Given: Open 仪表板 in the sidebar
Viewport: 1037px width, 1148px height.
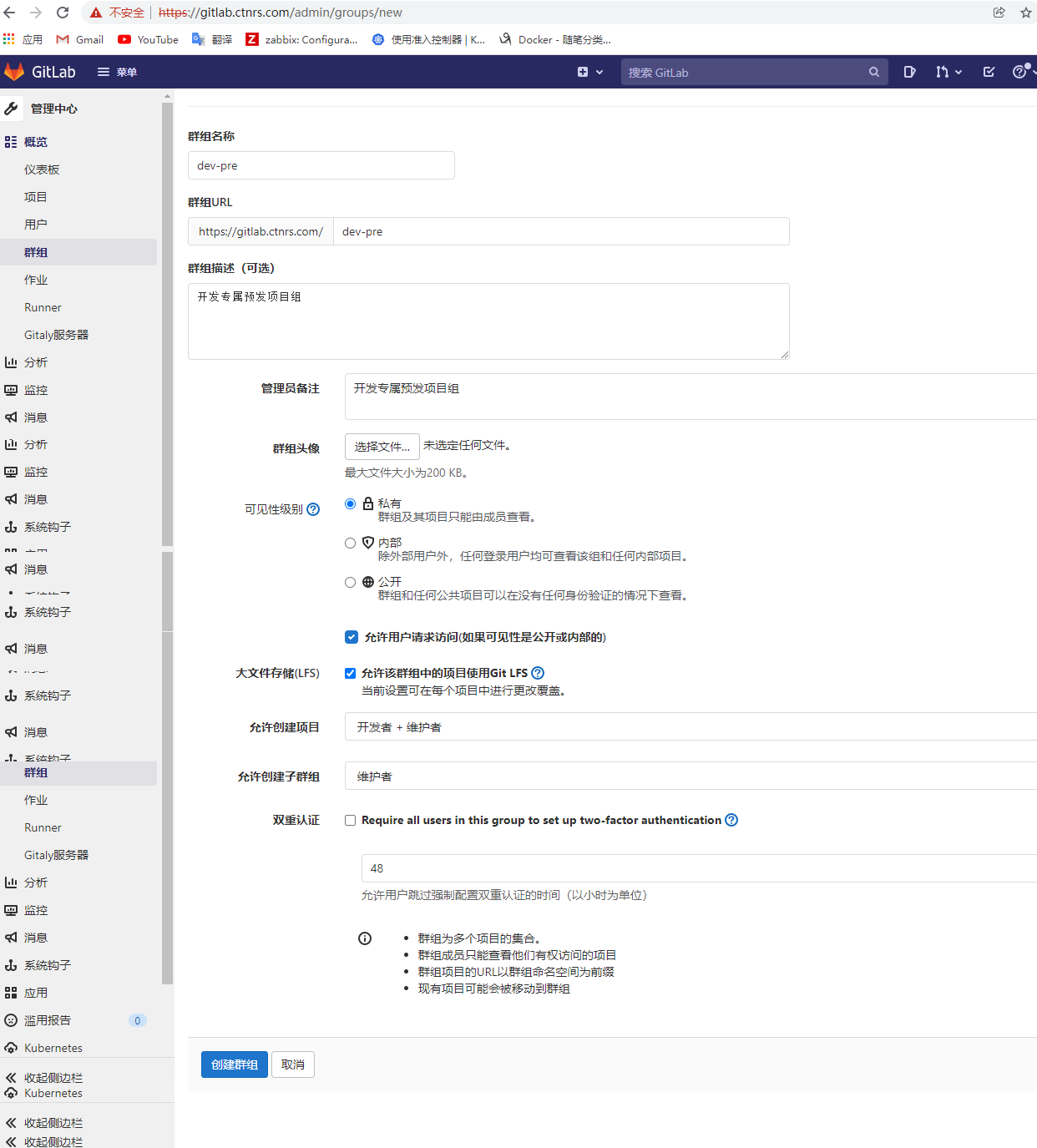Looking at the screenshot, I should coord(42,169).
